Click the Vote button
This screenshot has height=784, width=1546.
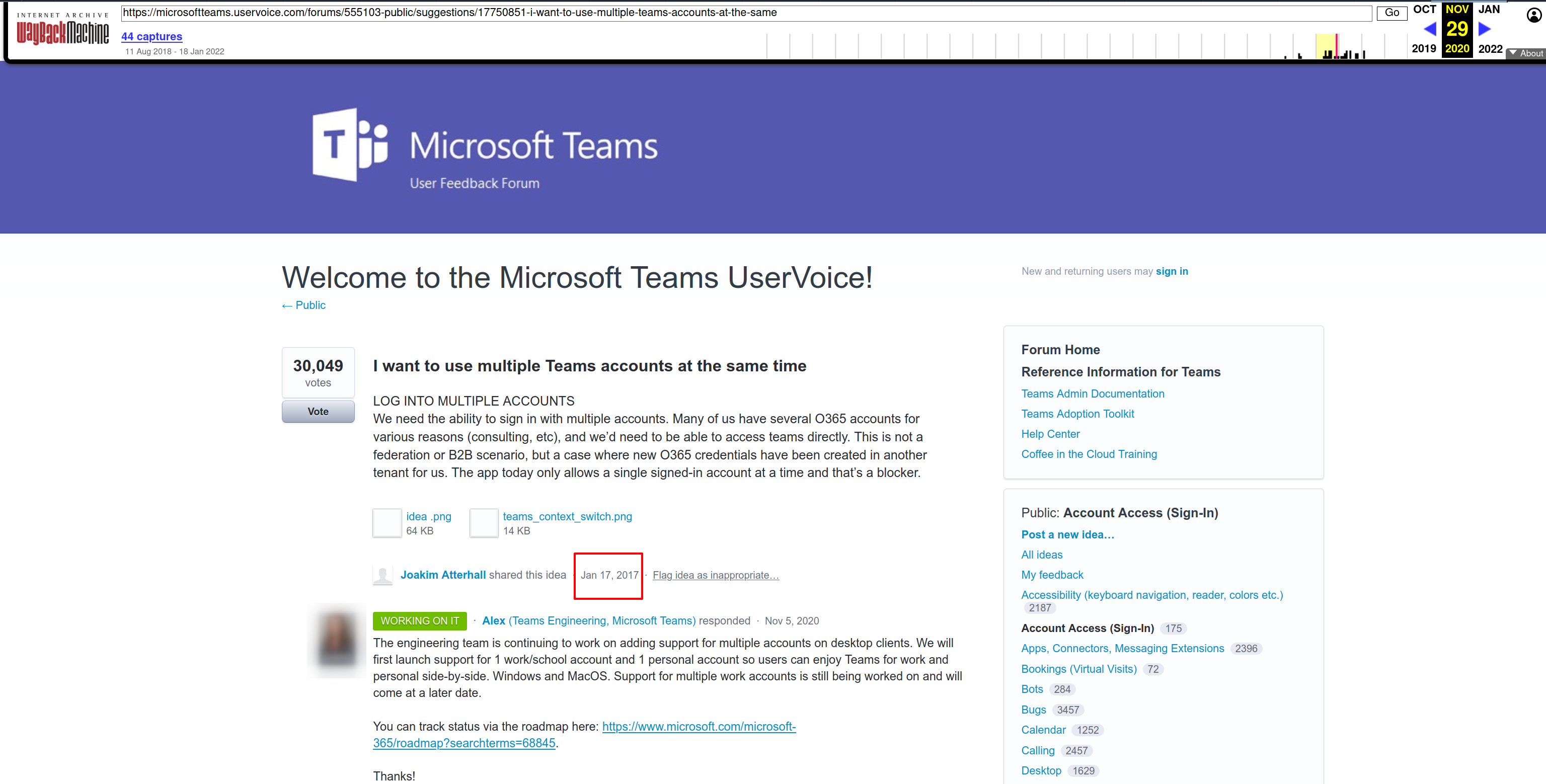pyautogui.click(x=318, y=411)
